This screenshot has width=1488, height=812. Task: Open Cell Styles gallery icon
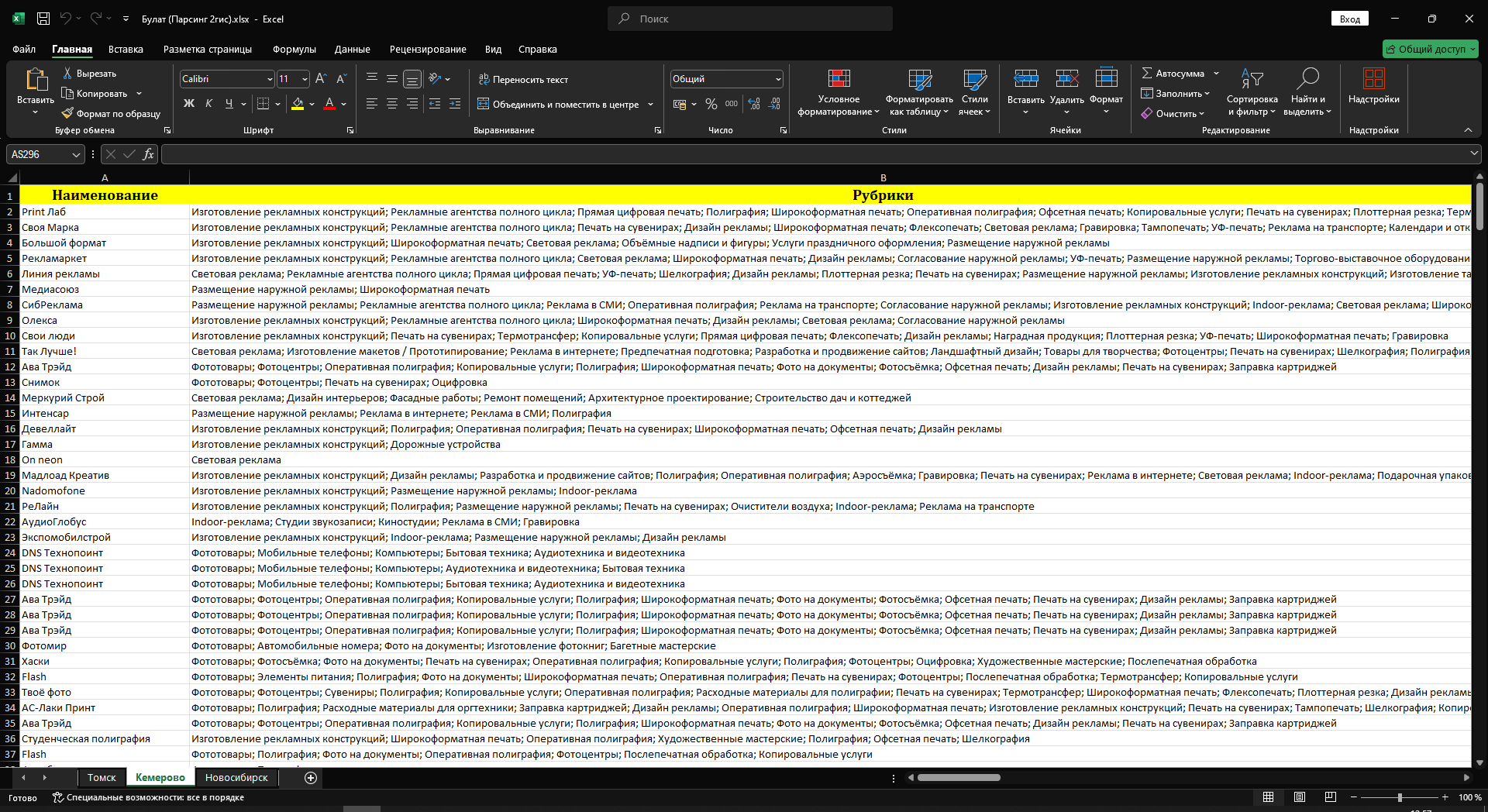tap(974, 78)
